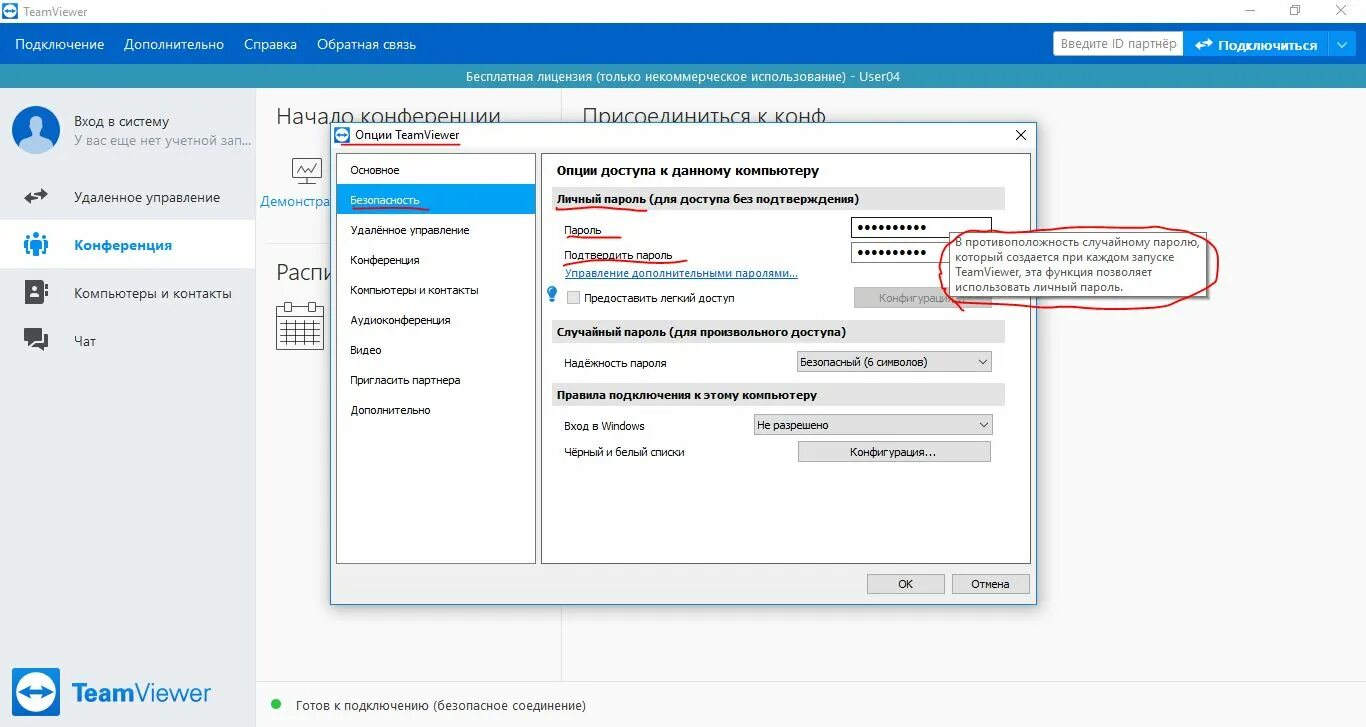
Task: Select Основное options category
Action: (436, 170)
